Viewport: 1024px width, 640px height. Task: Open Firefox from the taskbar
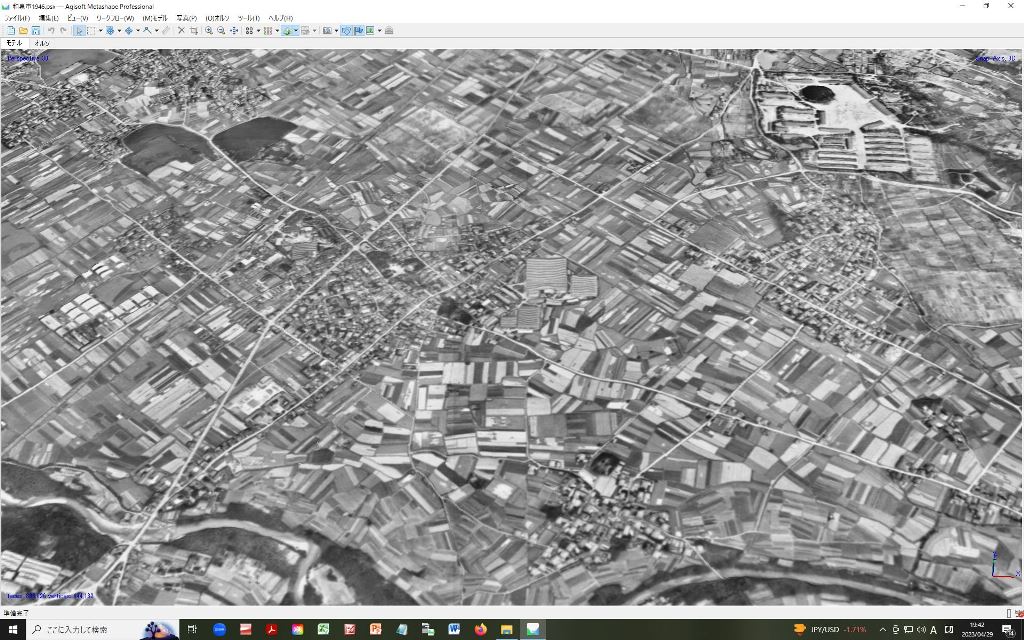point(481,630)
